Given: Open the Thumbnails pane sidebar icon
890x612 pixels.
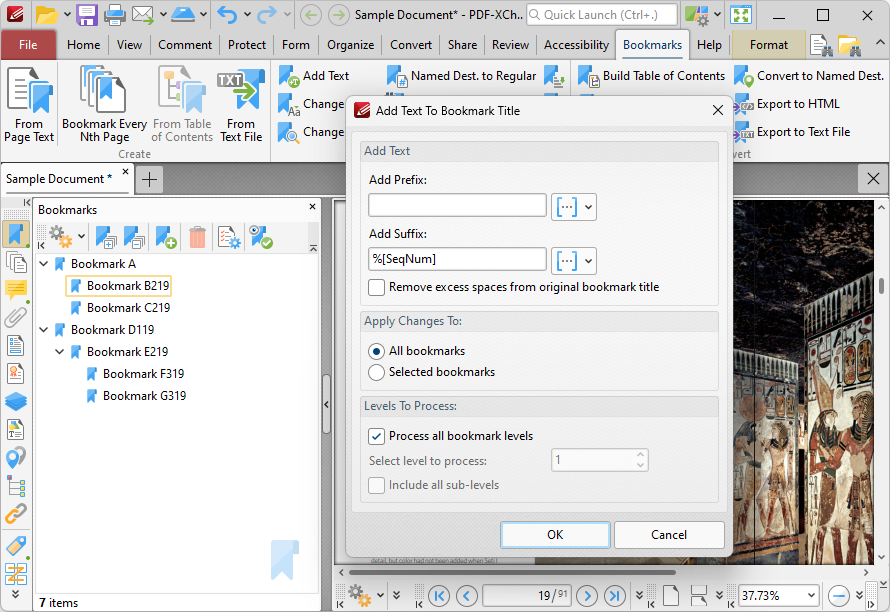Looking at the screenshot, I should point(15,262).
